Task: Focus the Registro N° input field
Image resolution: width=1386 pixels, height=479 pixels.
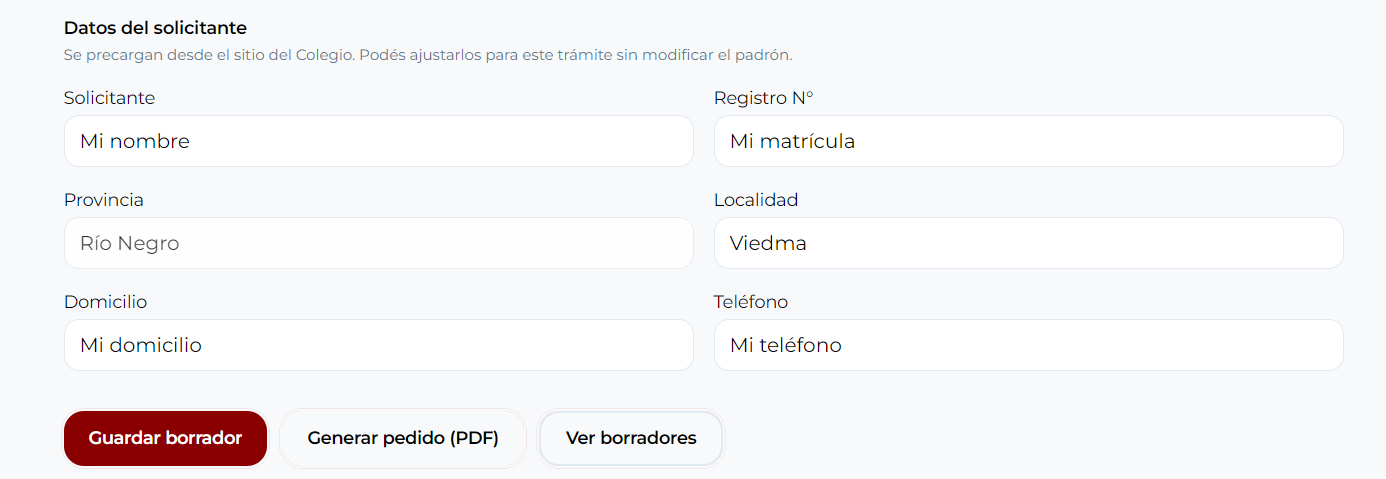Action: 1028,141
